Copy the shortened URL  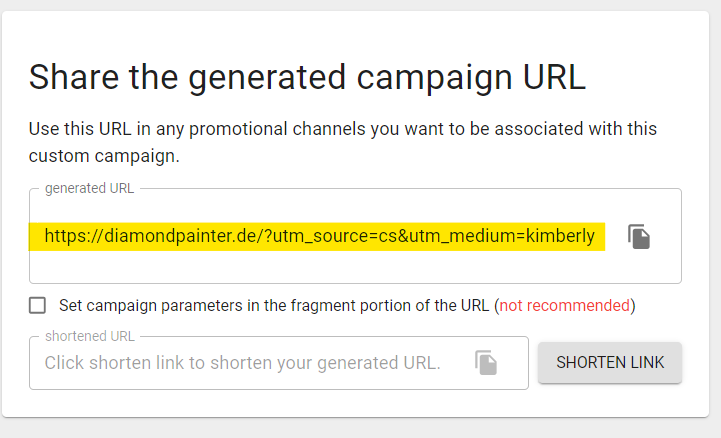pos(486,363)
